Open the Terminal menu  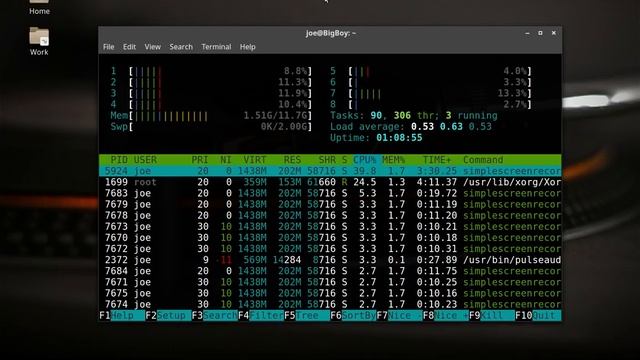(x=216, y=47)
